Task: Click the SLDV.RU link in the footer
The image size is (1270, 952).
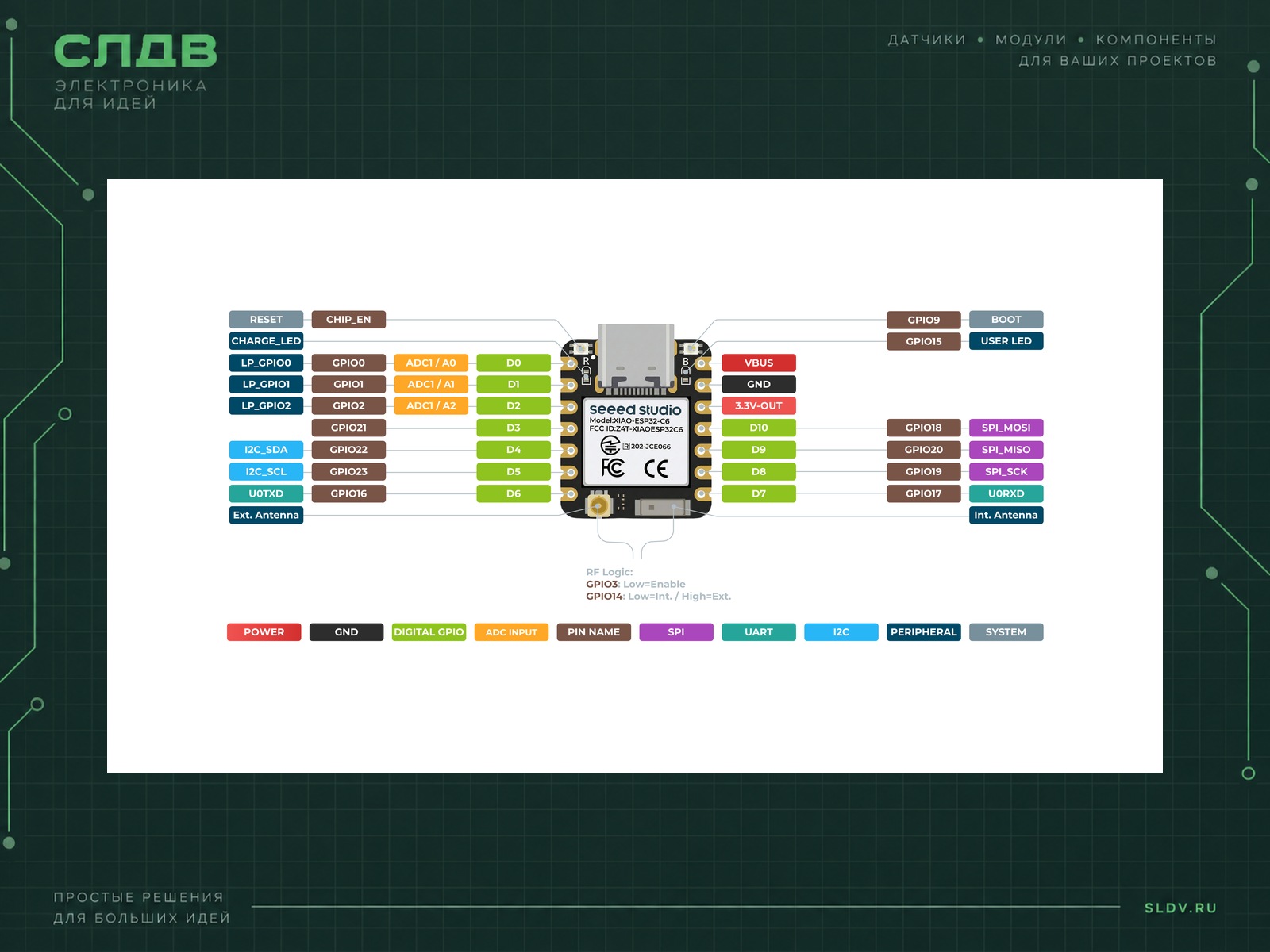Action: click(x=1180, y=908)
